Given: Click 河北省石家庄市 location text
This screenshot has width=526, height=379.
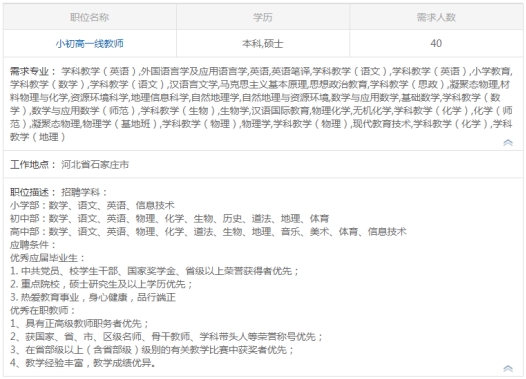Looking at the screenshot, I should [95, 165].
